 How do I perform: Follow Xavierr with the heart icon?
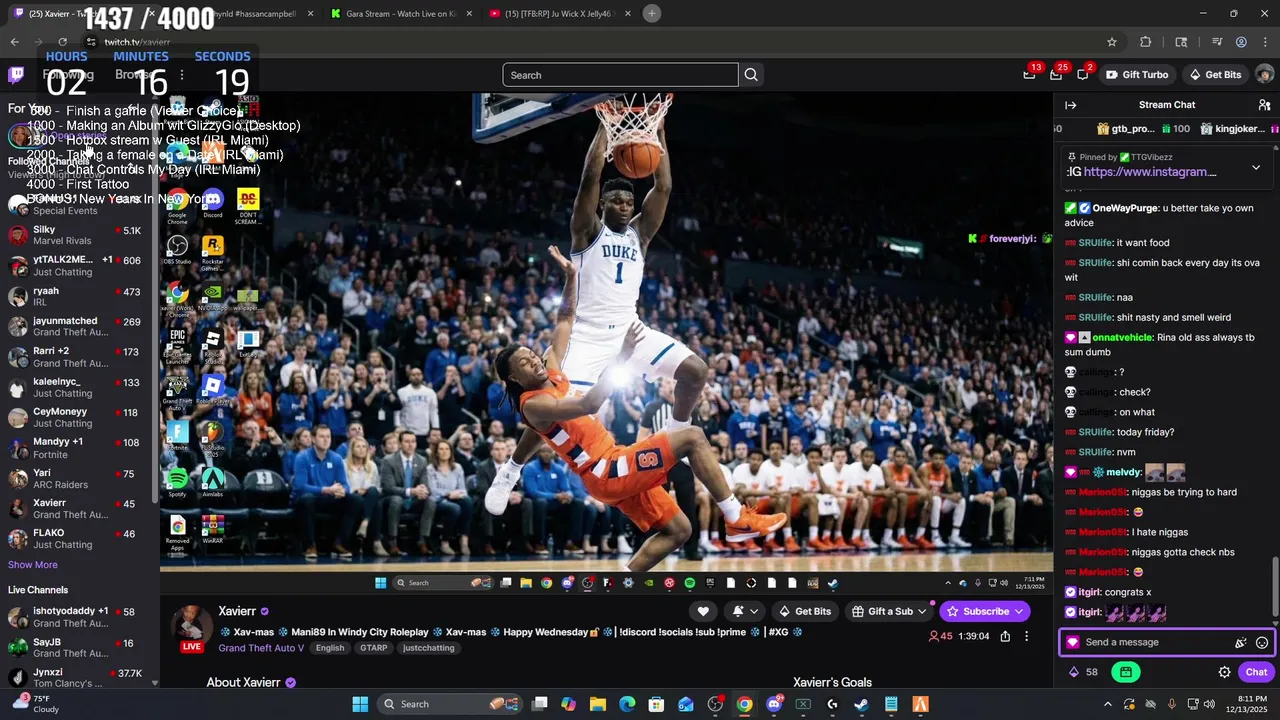pyautogui.click(x=703, y=611)
